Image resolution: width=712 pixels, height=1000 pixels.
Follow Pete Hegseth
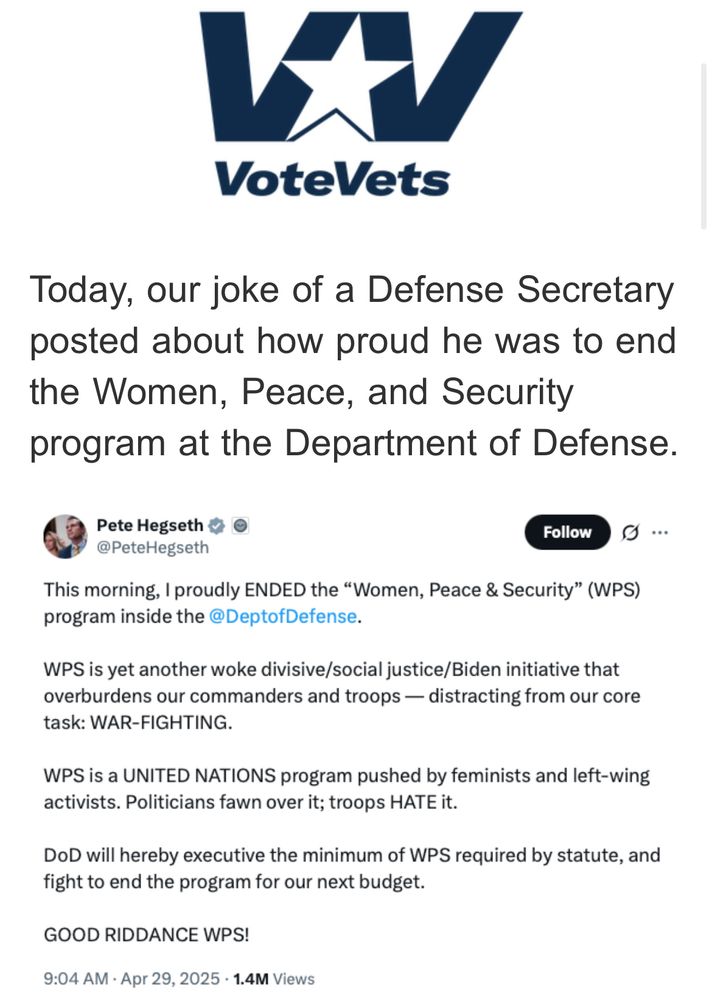click(x=567, y=532)
